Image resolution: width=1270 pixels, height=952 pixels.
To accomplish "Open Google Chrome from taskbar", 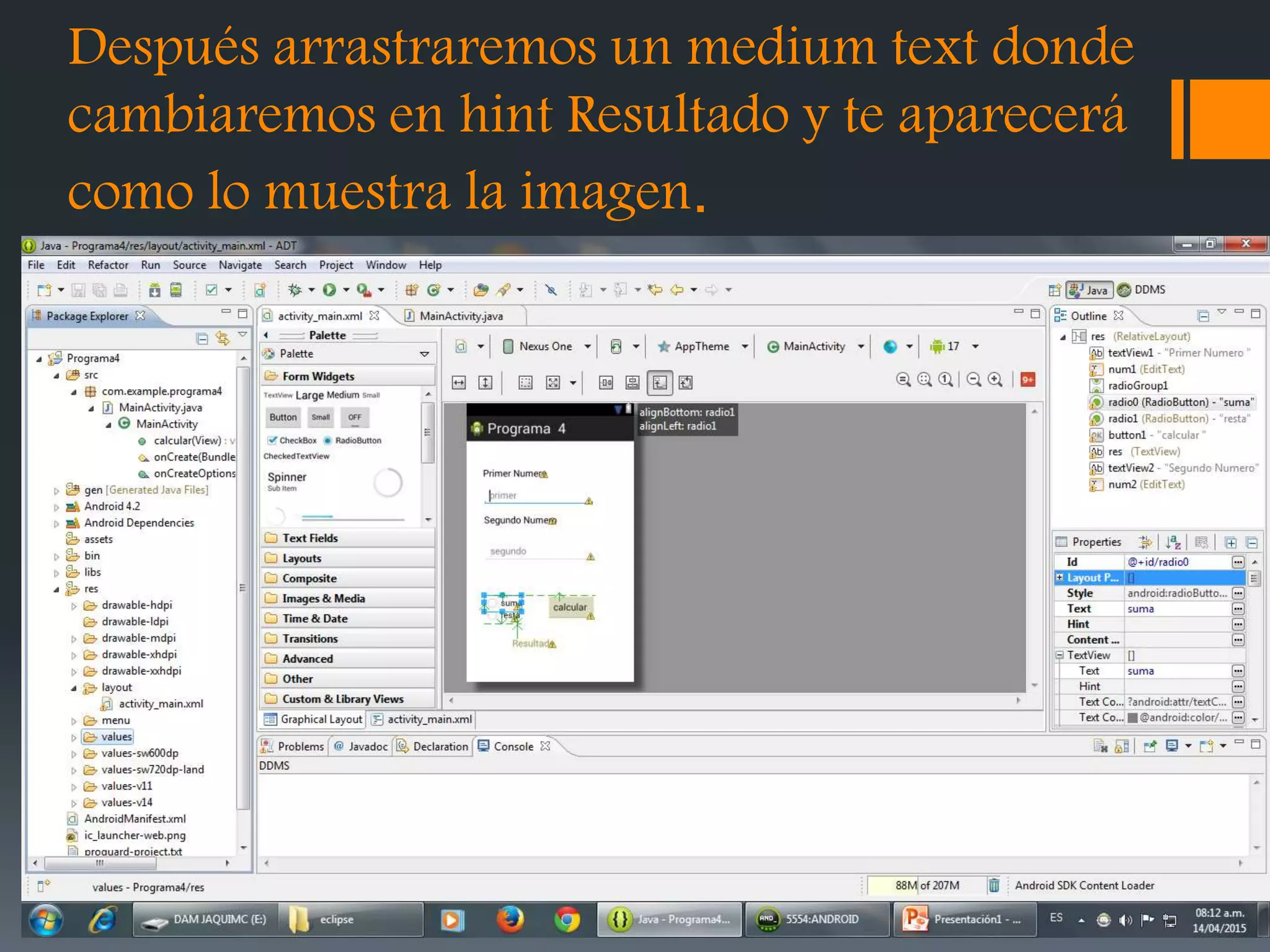I will point(567,919).
